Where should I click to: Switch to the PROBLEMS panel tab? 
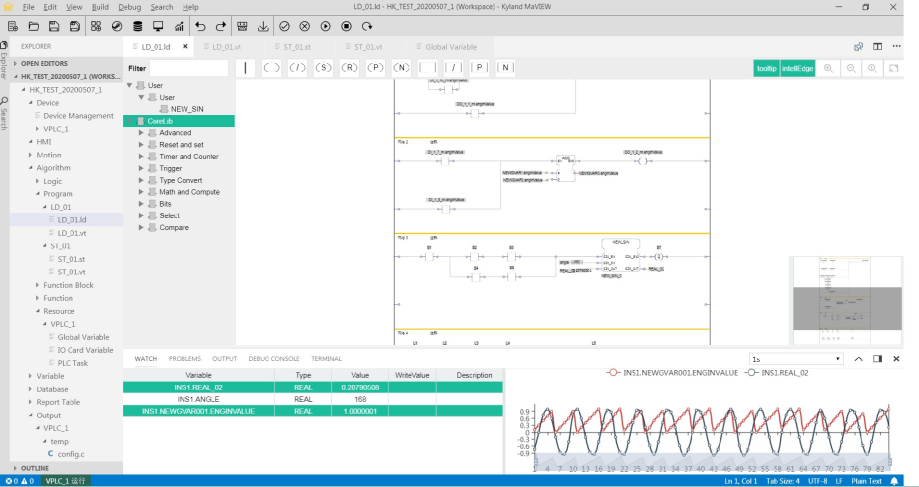(x=185, y=359)
